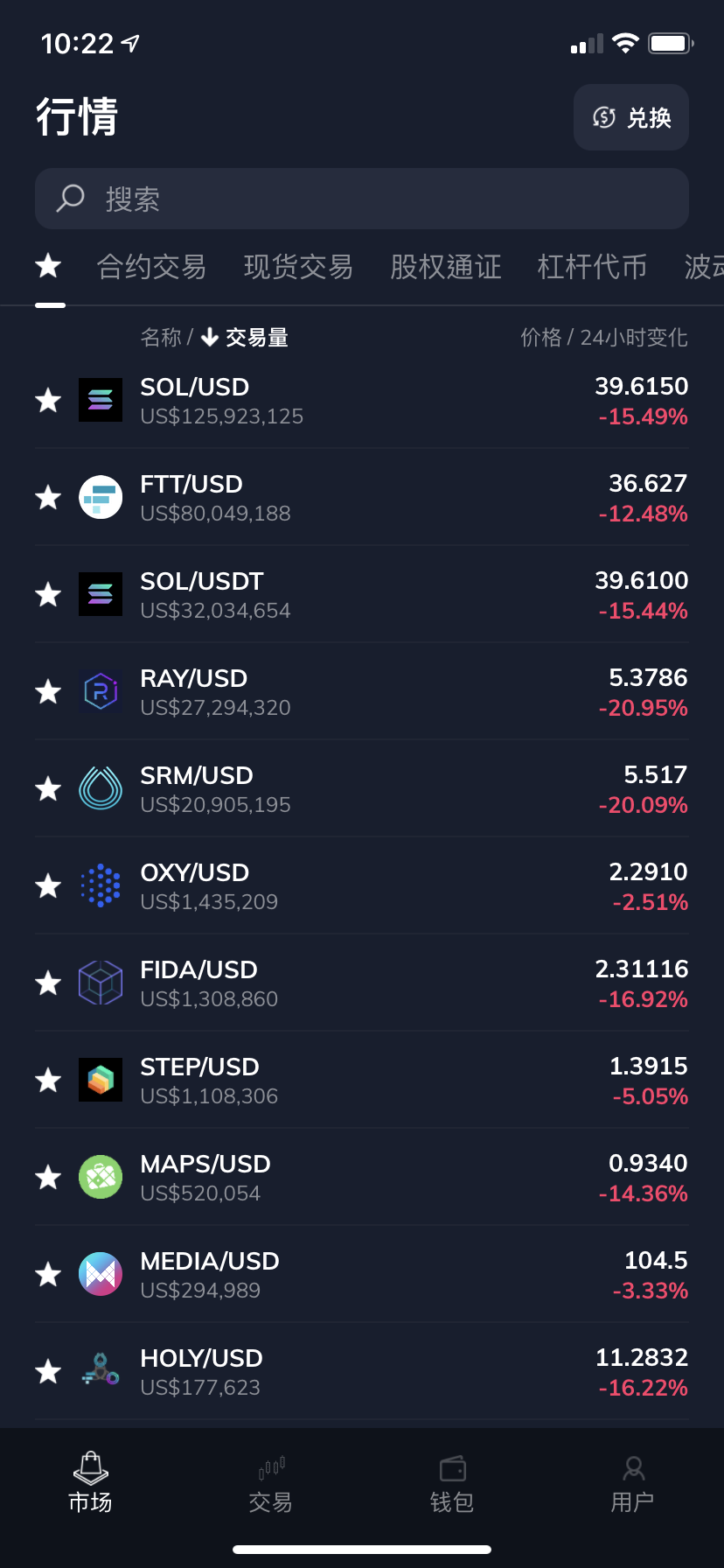Switch to the 合约交易 tab
This screenshot has height=1568, width=724.
click(151, 266)
